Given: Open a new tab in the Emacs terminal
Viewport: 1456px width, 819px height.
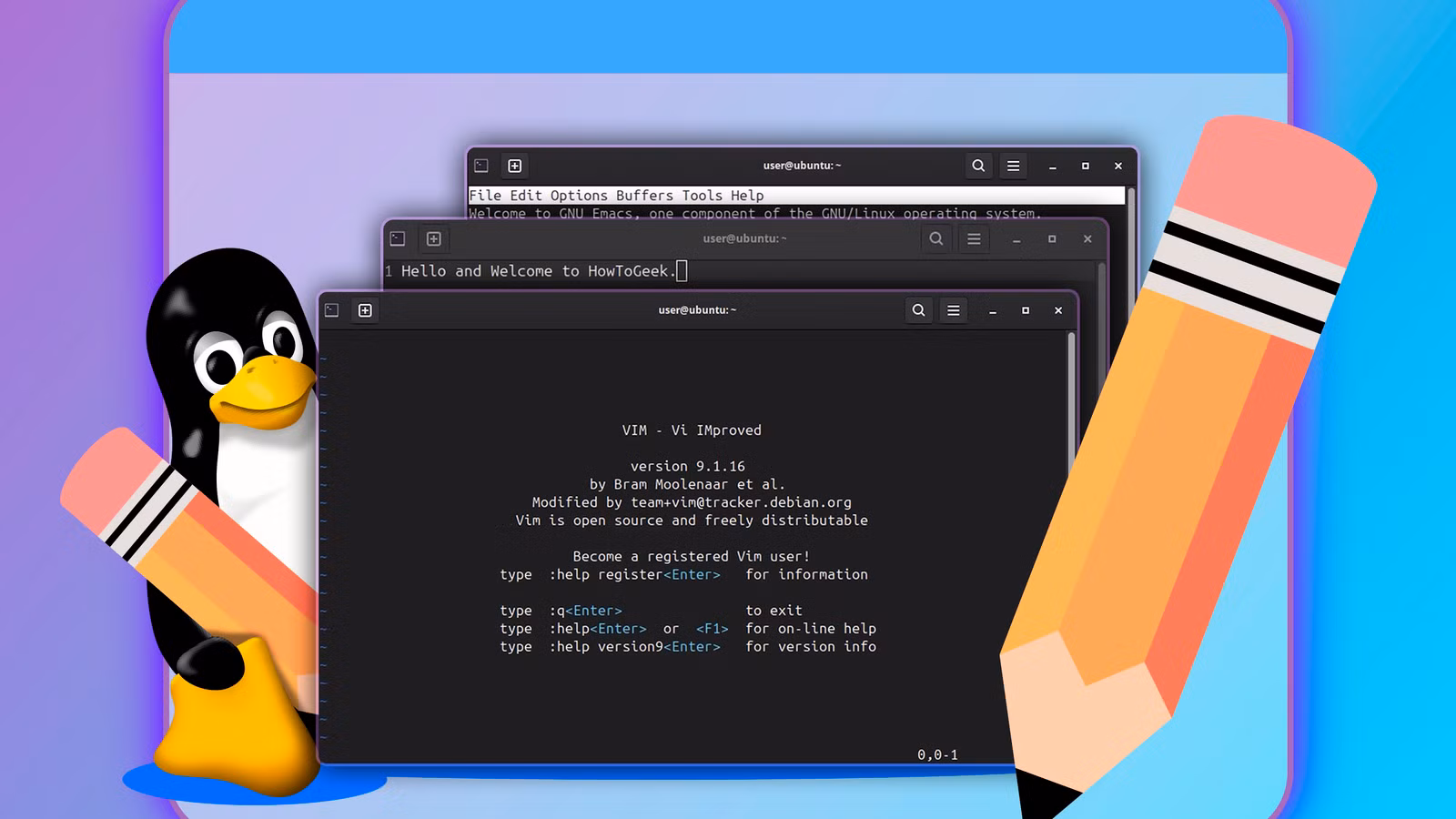Looking at the screenshot, I should [x=514, y=166].
